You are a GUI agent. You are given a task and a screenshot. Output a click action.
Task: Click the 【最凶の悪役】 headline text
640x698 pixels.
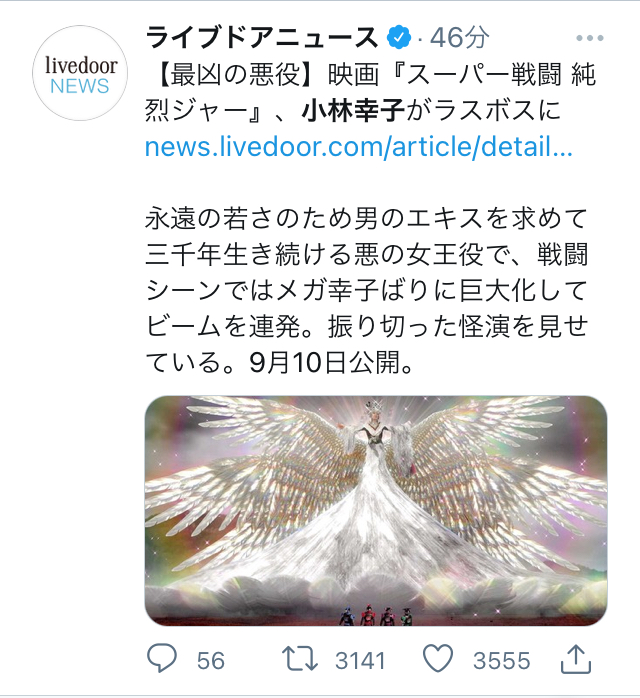[236, 74]
